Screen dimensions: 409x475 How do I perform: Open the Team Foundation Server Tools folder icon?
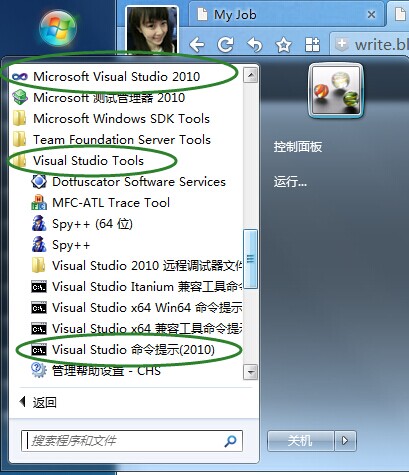pyautogui.click(x=19, y=140)
